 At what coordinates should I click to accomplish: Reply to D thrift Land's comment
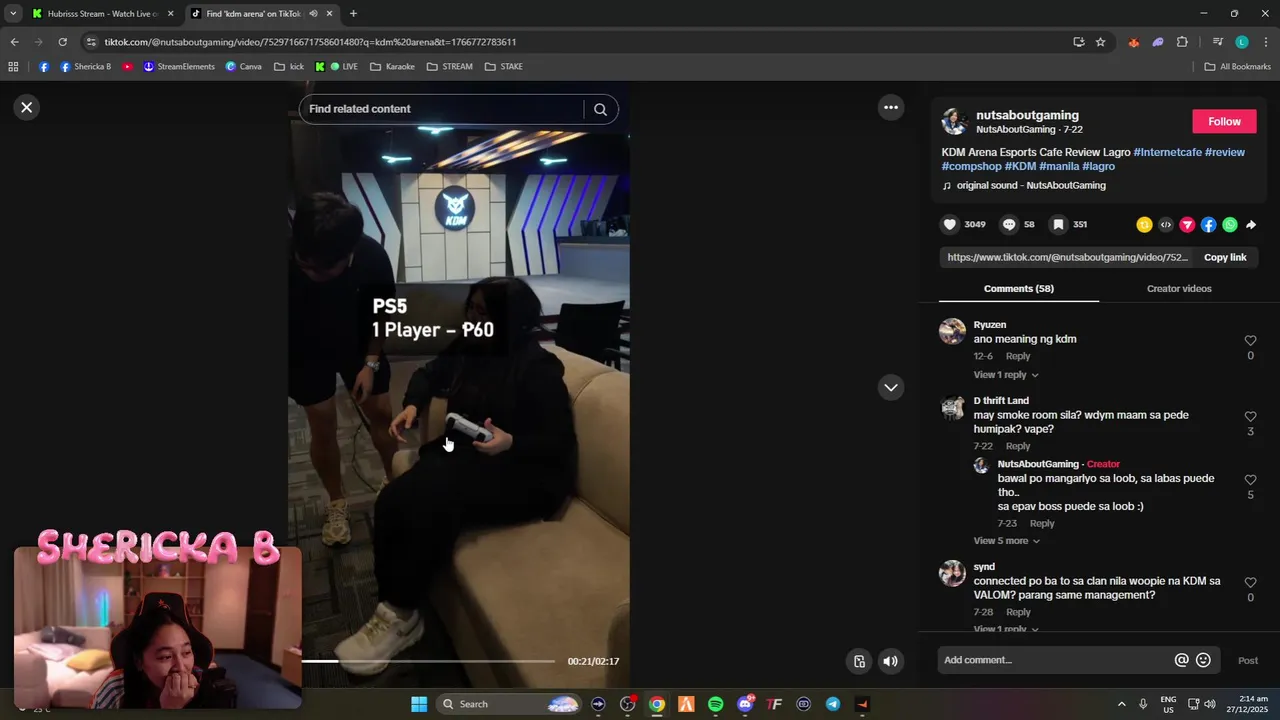click(1018, 446)
